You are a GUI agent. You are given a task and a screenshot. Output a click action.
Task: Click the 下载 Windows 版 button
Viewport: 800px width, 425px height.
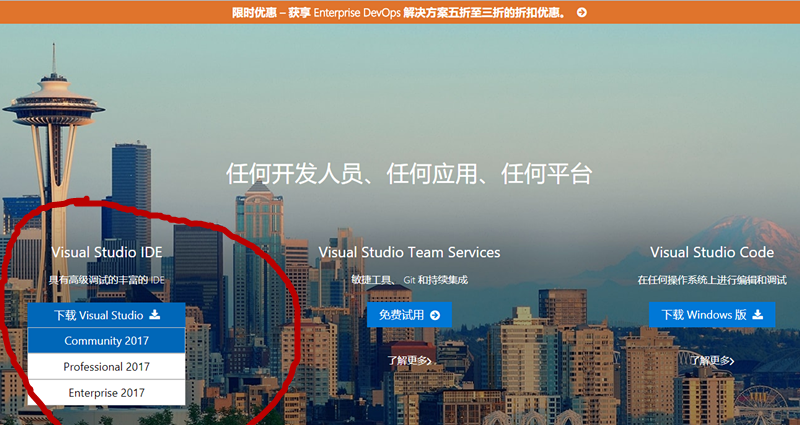click(712, 315)
